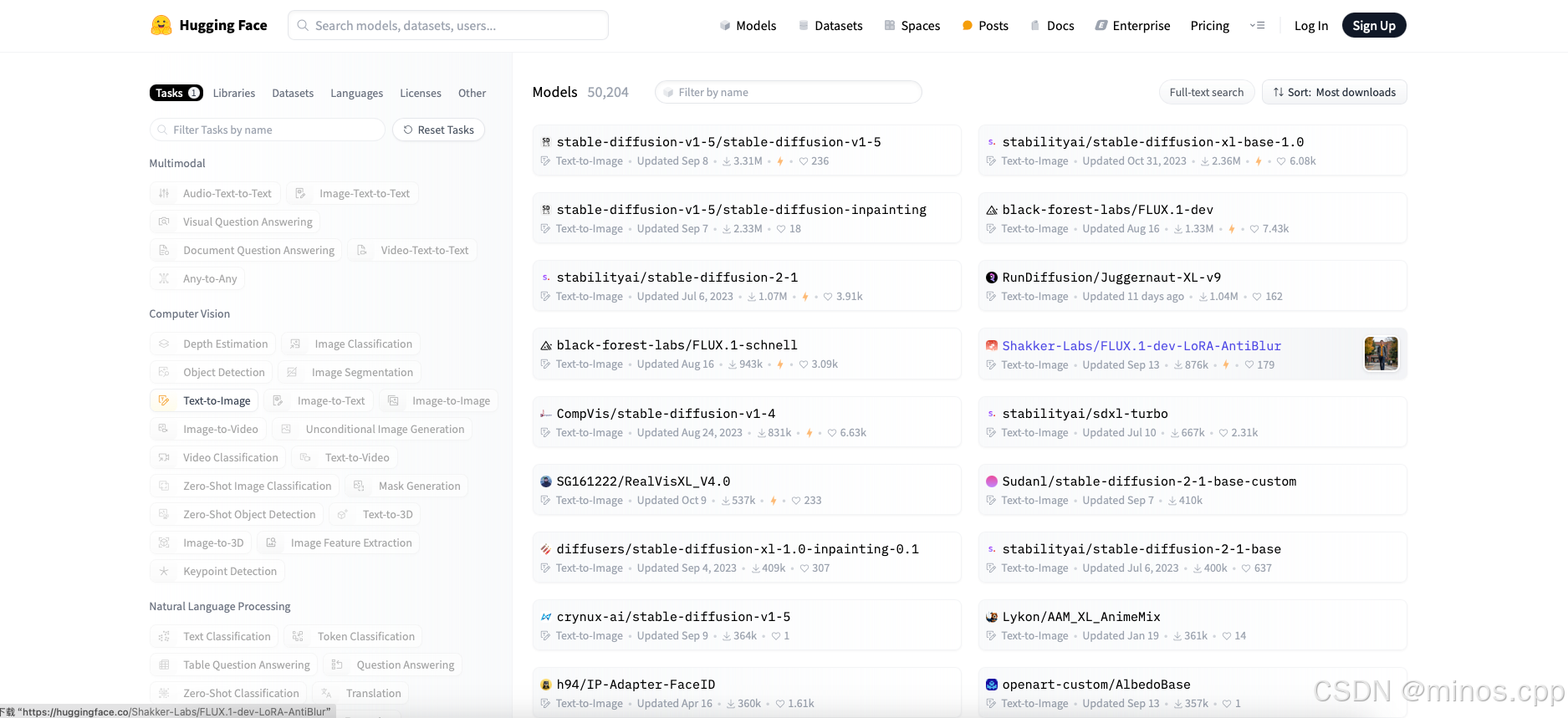This screenshot has width=1568, height=718.
Task: Go to Spaces in the top navigation
Action: point(912,26)
